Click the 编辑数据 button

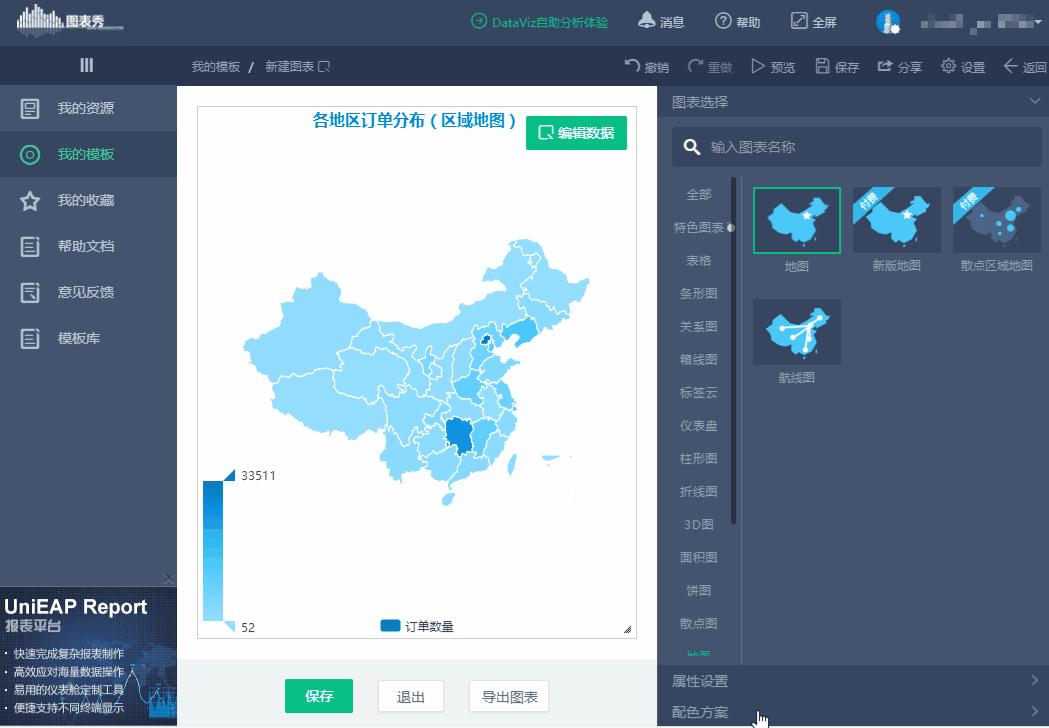[576, 131]
